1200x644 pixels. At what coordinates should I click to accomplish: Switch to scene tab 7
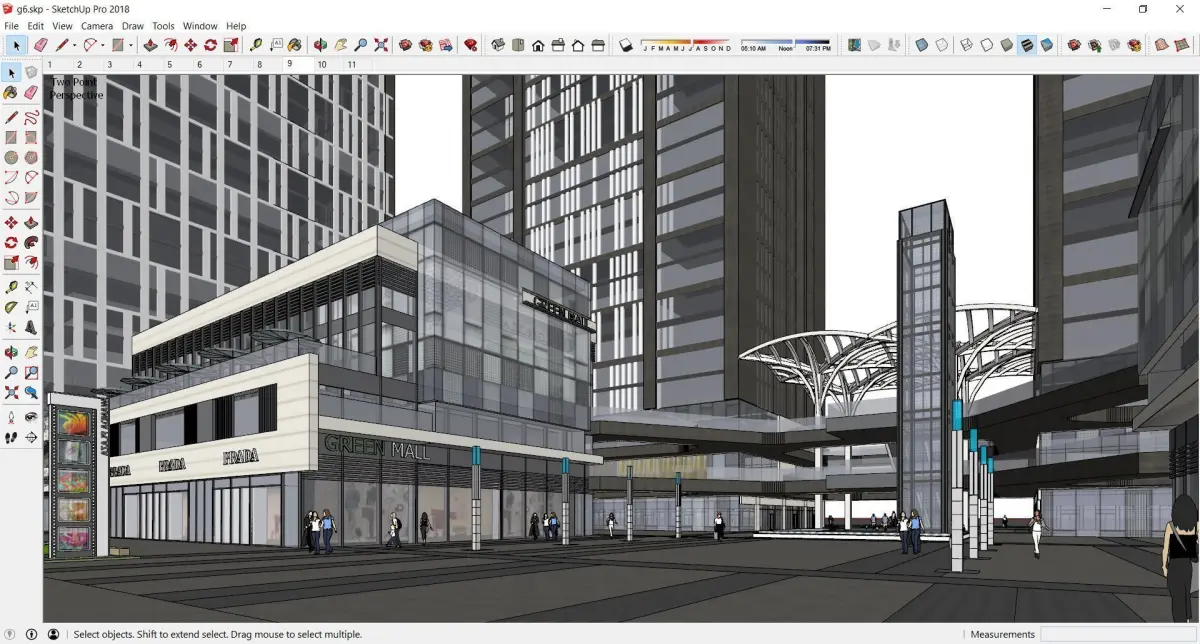coord(230,64)
